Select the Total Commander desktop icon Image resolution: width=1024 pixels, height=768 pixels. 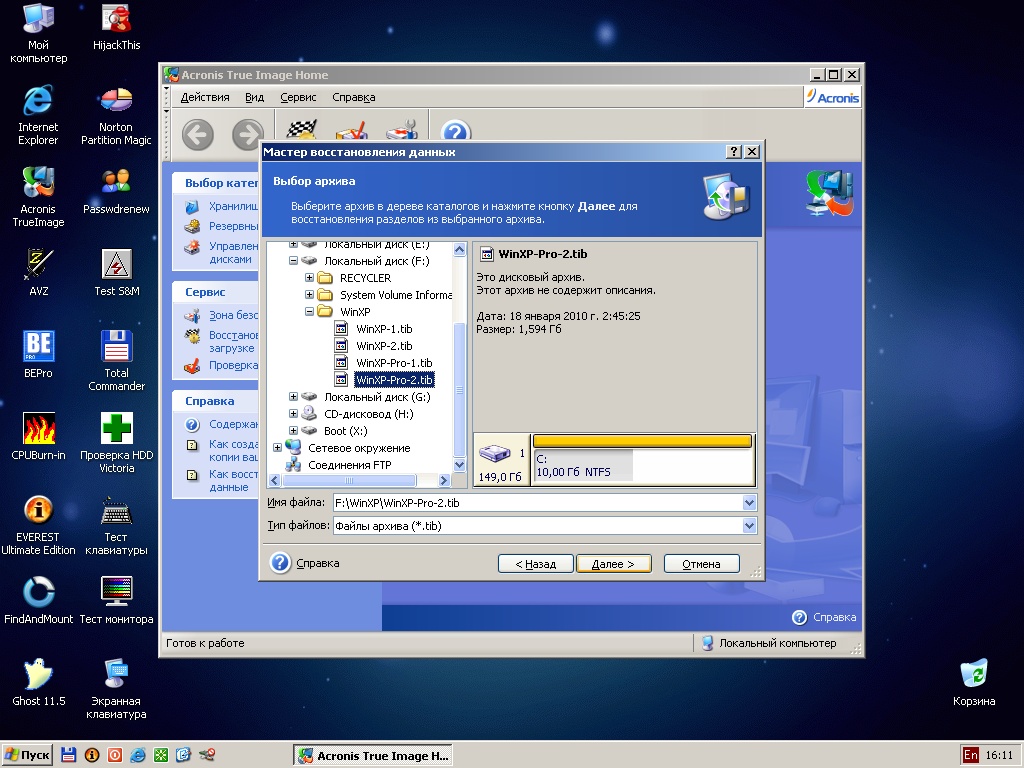116,361
